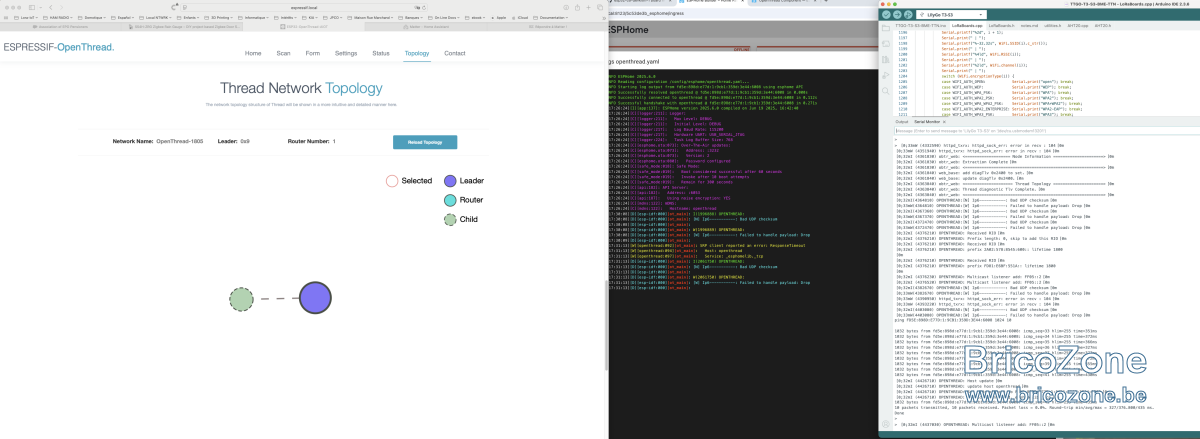
Task: Open the Library Manager icon in Arduino sidebar
Action: (886, 60)
